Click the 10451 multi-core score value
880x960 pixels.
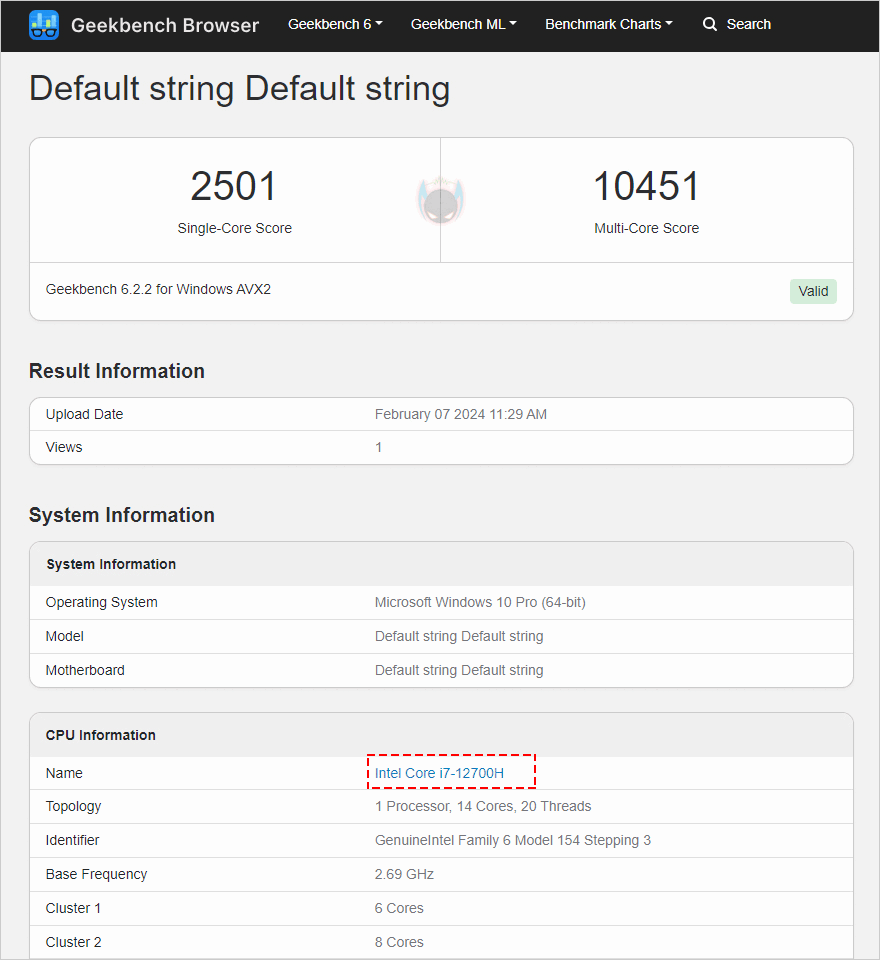(x=646, y=186)
